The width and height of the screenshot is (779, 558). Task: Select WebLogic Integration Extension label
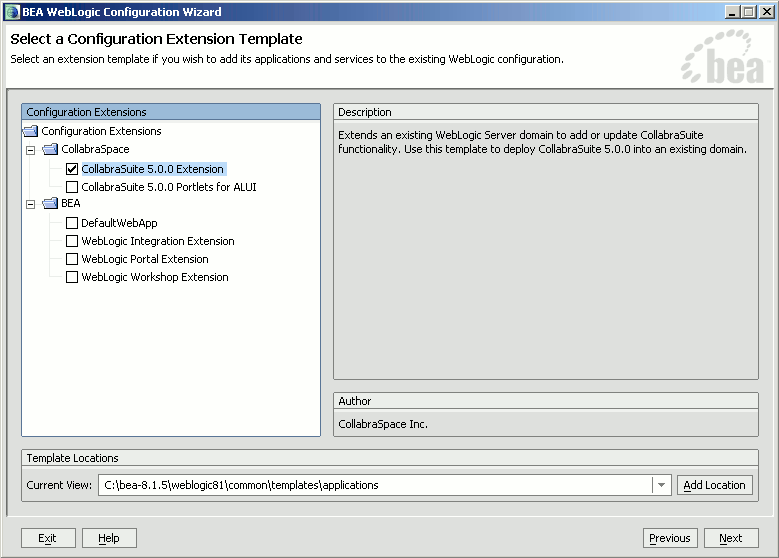pos(158,241)
